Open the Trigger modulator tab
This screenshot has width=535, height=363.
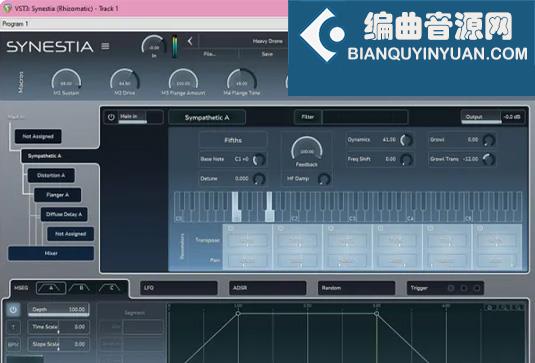[445, 288]
